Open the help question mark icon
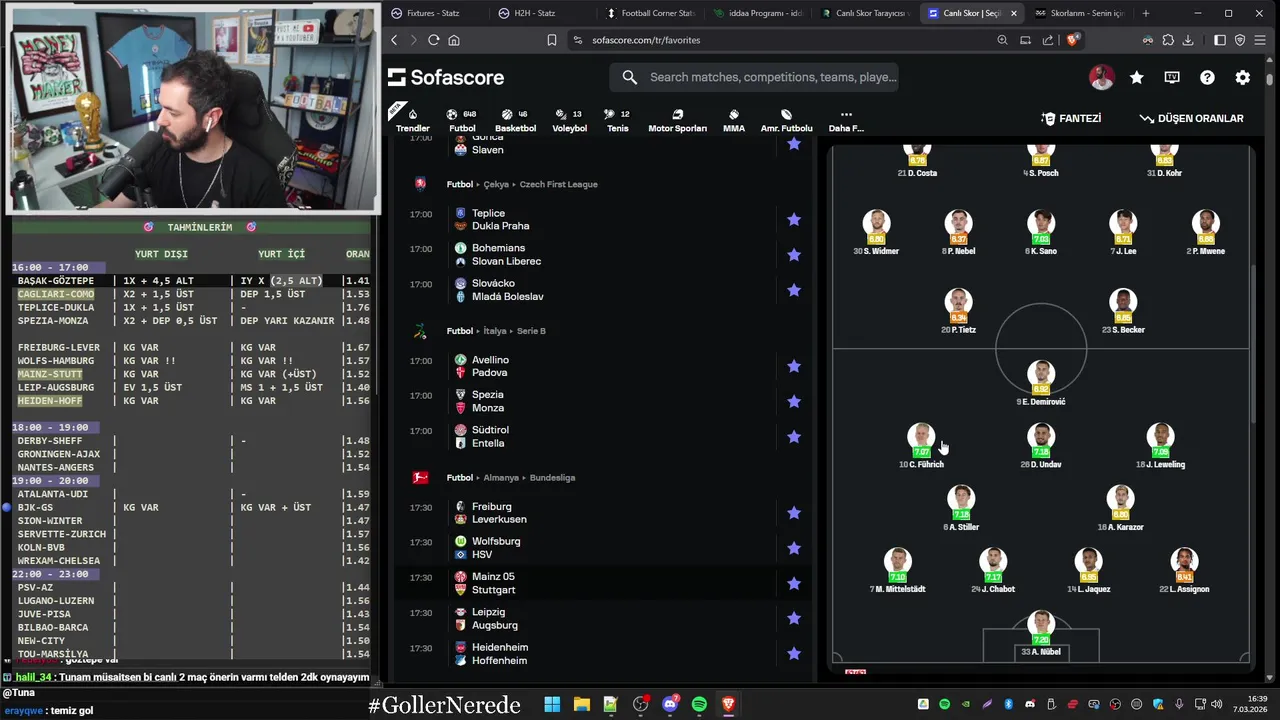1280x720 pixels. (1207, 77)
